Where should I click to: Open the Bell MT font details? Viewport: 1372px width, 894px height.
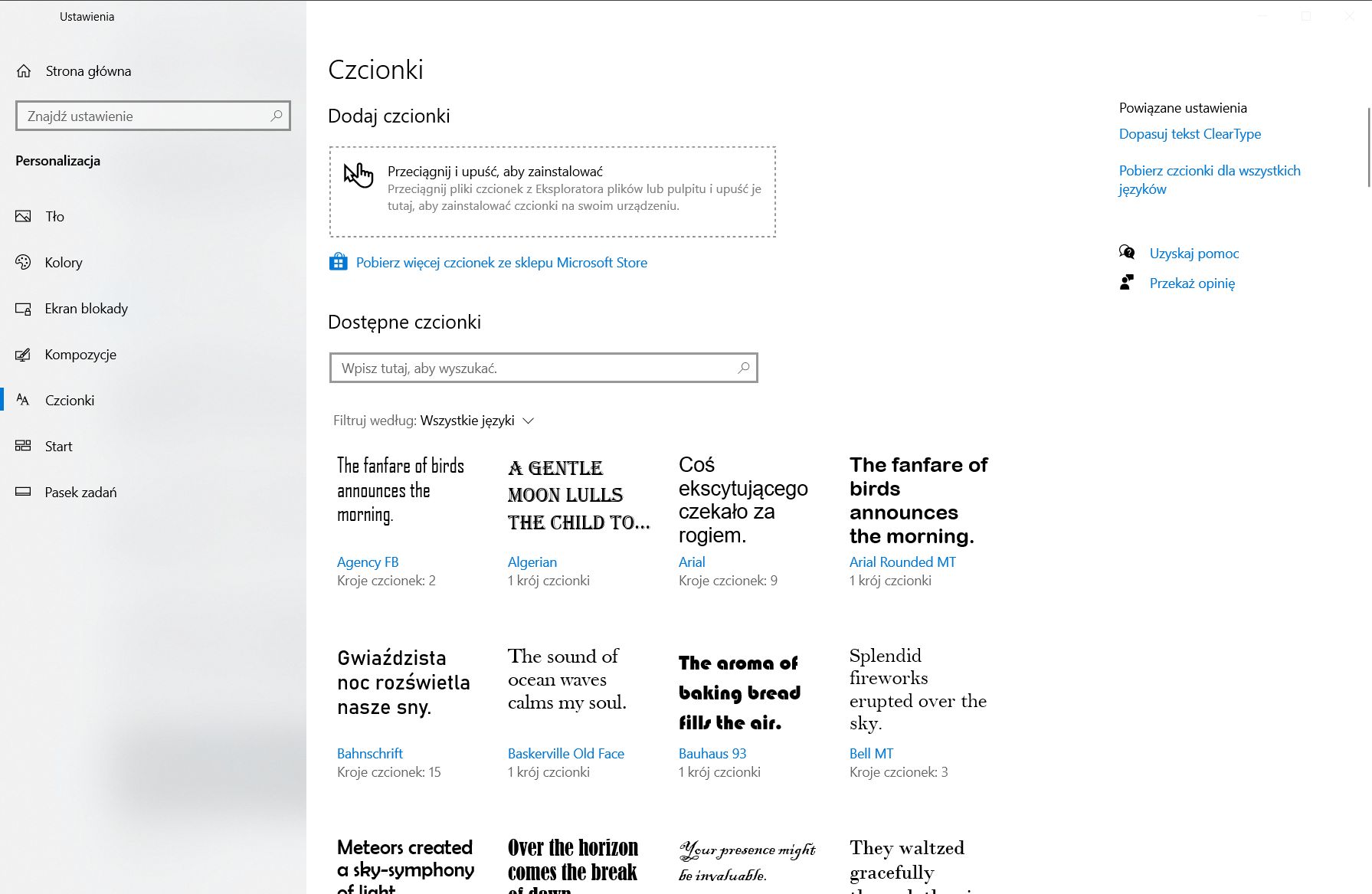(870, 753)
